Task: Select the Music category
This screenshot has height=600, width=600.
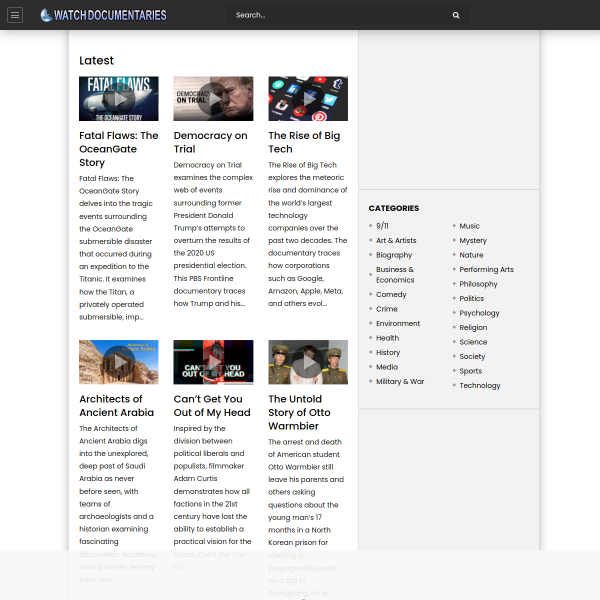Action: [470, 226]
